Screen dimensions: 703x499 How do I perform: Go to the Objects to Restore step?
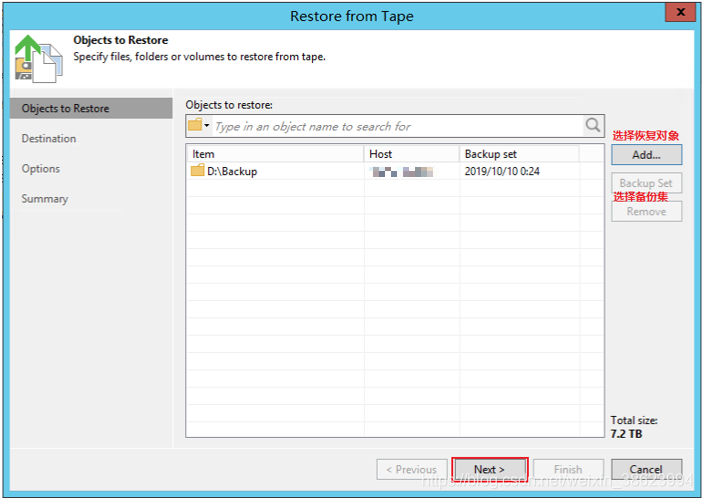(91, 108)
